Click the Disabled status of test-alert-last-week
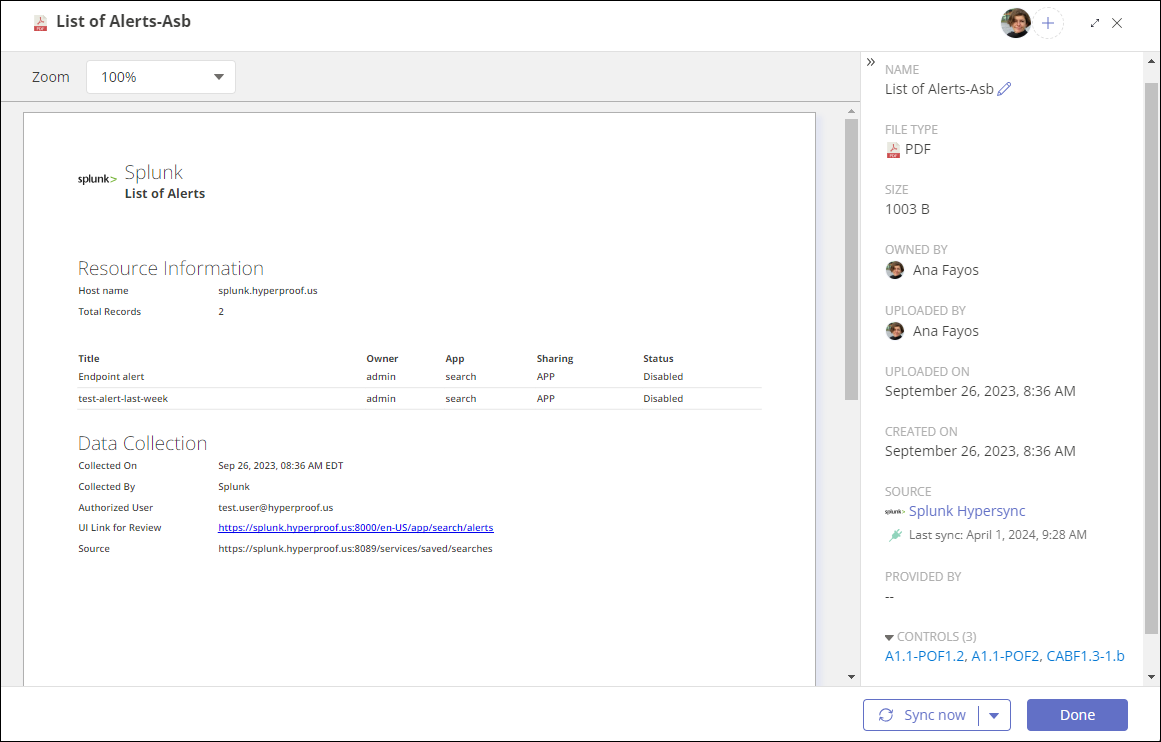Image resolution: width=1161 pixels, height=742 pixels. point(663,398)
